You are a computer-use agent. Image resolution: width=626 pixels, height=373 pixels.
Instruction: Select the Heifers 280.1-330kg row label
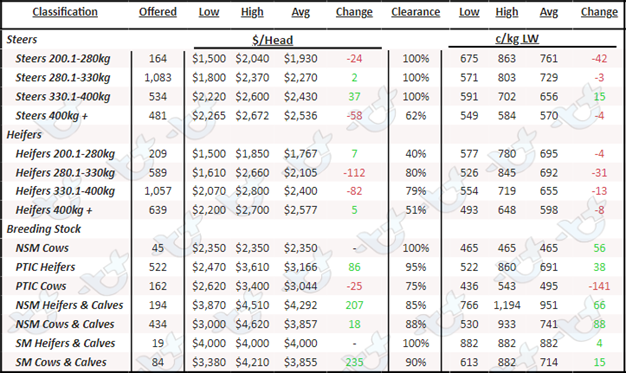pos(65,173)
